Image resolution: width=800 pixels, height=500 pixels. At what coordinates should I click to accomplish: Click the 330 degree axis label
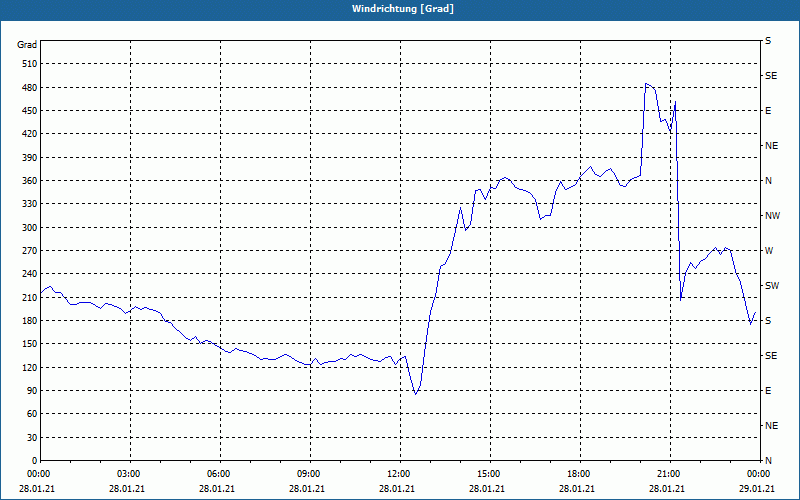tap(30, 204)
